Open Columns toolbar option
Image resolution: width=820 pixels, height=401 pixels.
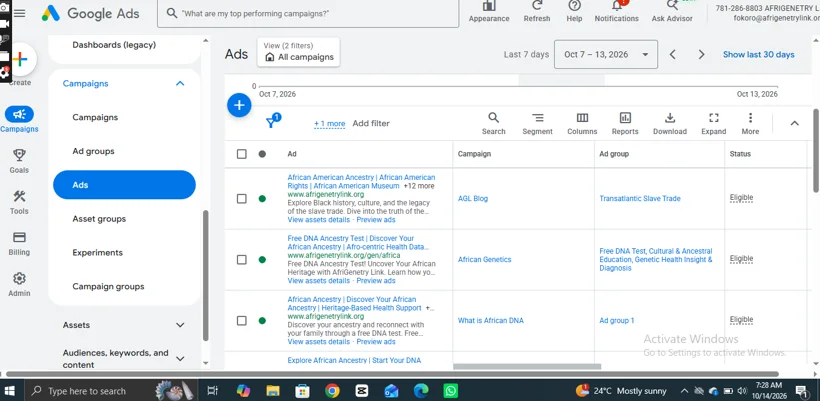pos(582,123)
